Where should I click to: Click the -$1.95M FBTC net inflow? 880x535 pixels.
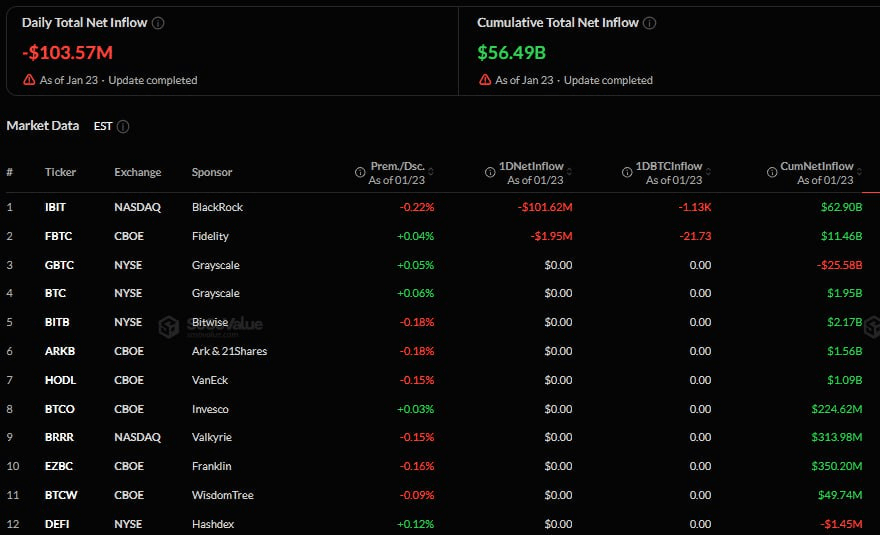point(551,236)
